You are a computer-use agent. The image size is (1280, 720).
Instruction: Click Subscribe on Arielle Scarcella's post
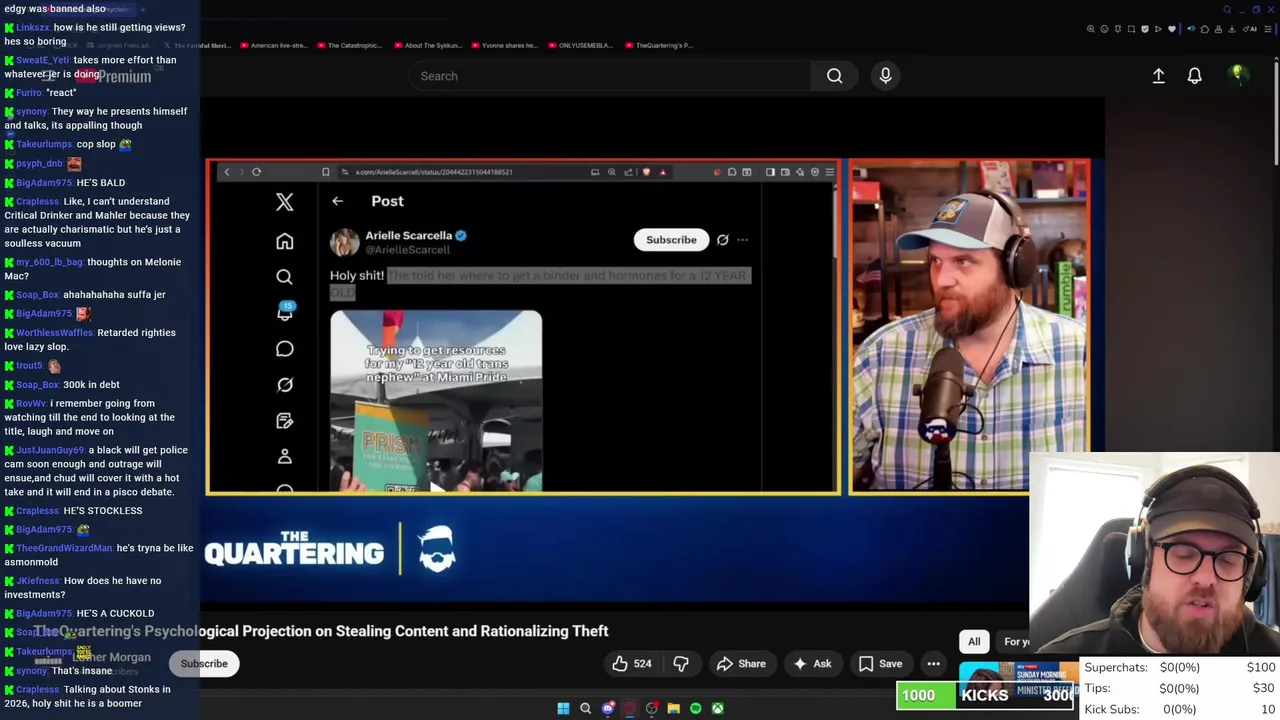tap(671, 240)
